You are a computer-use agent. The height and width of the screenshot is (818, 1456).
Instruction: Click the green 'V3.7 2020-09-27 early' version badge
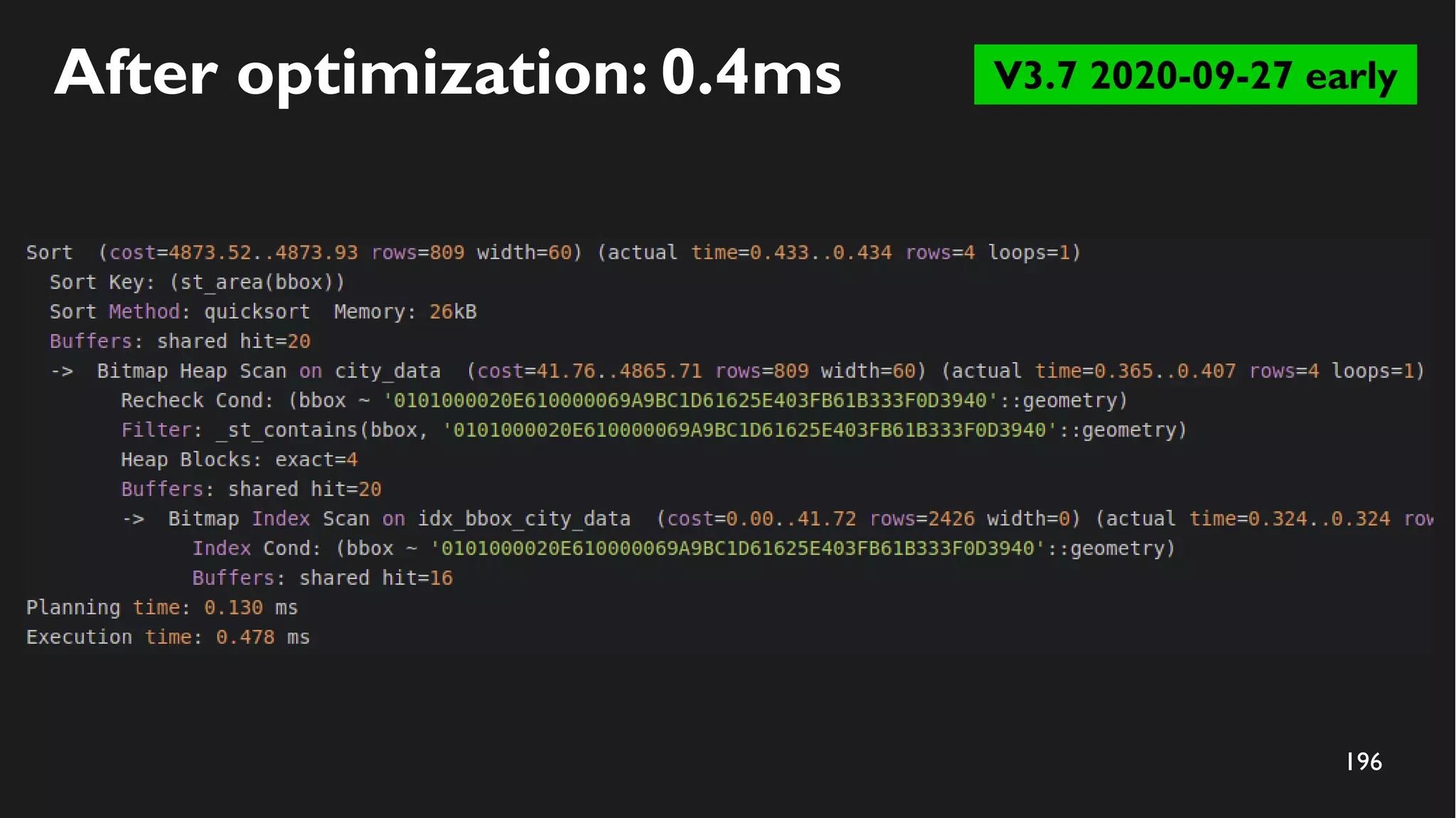coord(1195,75)
